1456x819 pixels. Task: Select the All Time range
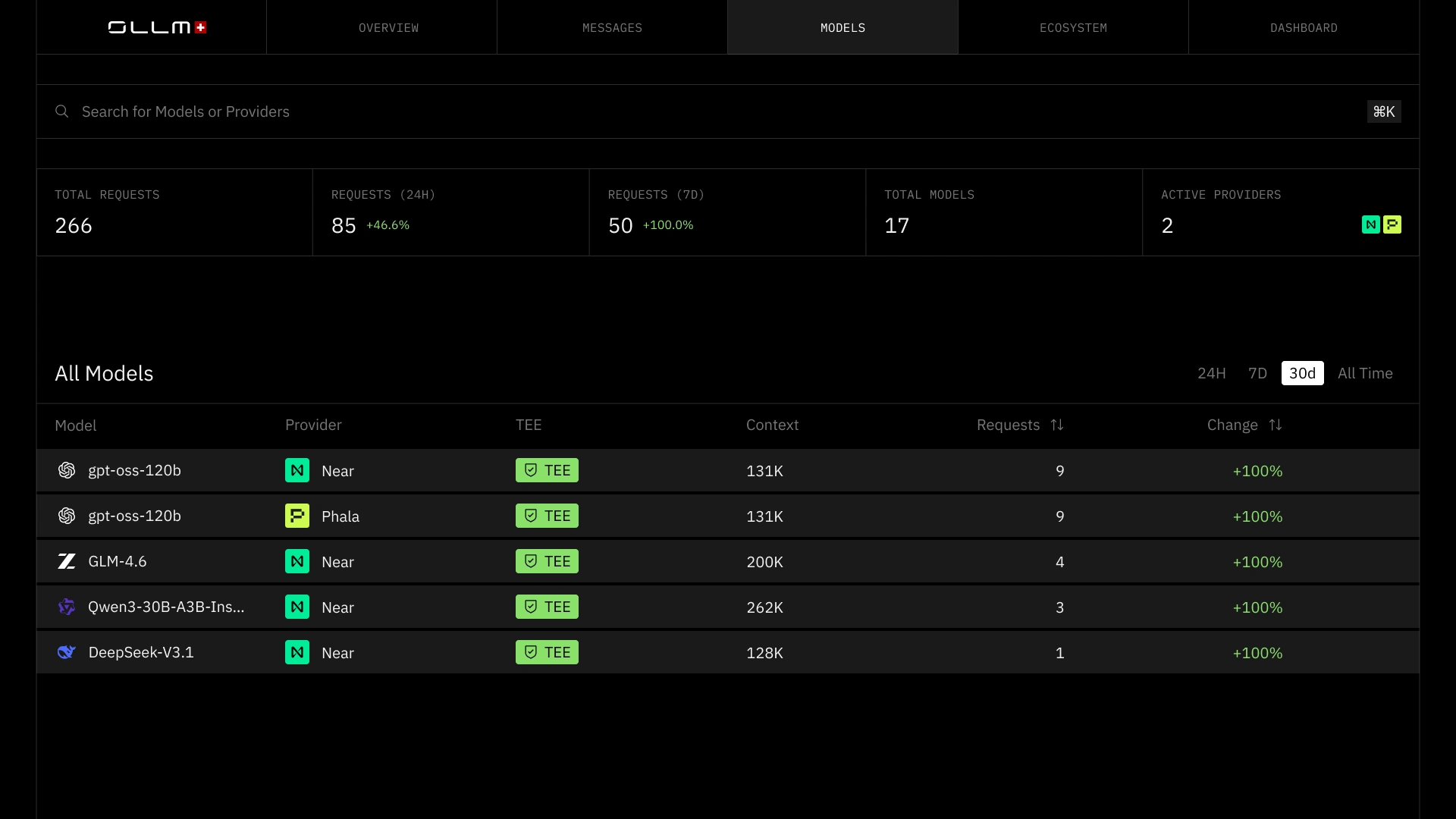coord(1365,373)
